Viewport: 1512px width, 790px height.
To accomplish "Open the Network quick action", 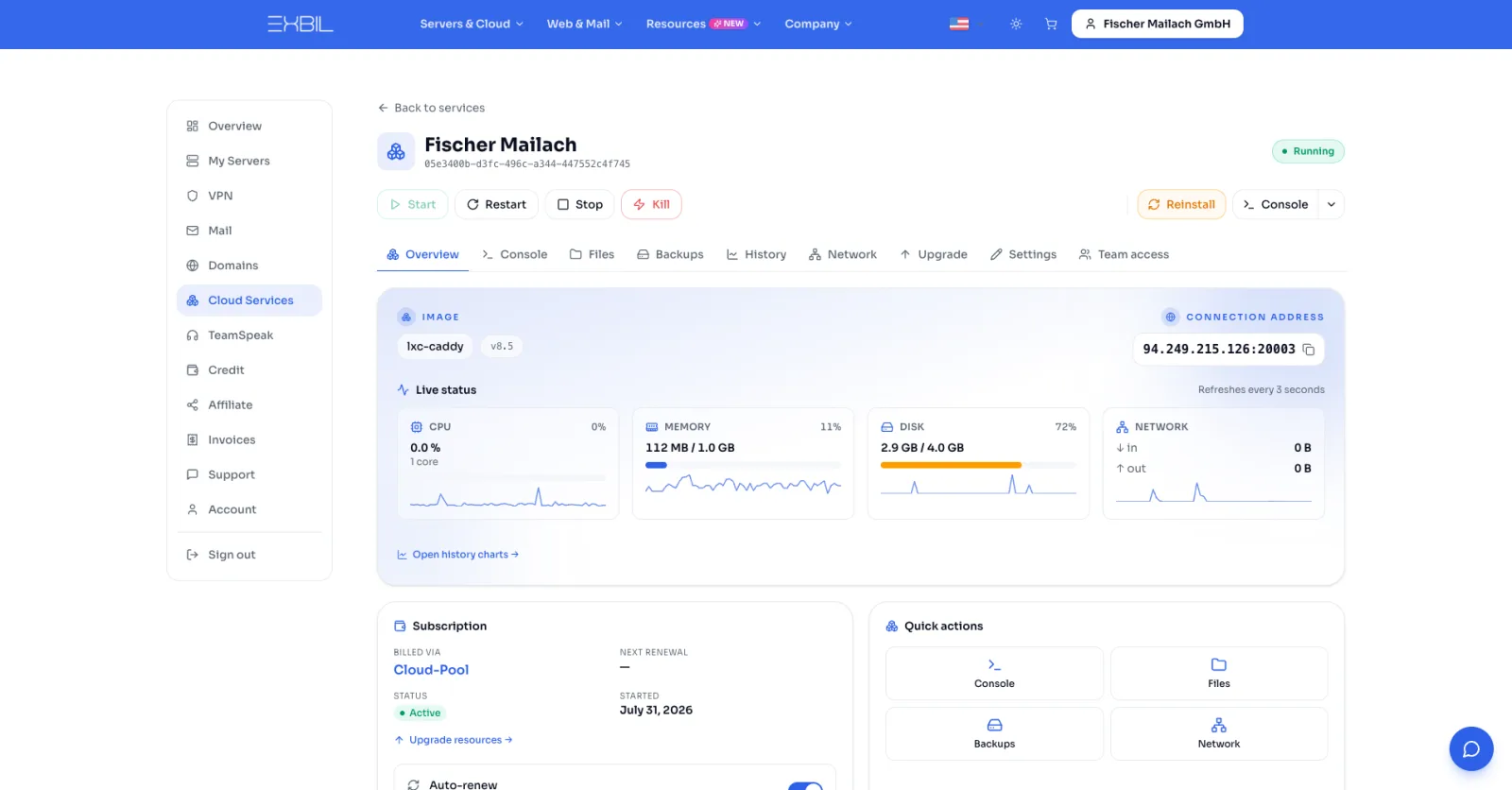I will (x=1219, y=733).
